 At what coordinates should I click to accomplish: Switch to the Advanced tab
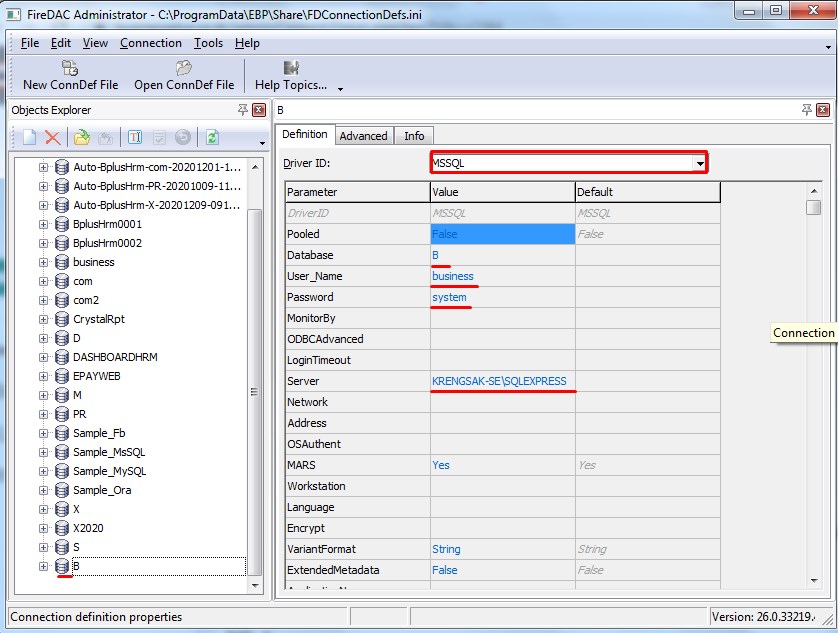tap(363, 136)
